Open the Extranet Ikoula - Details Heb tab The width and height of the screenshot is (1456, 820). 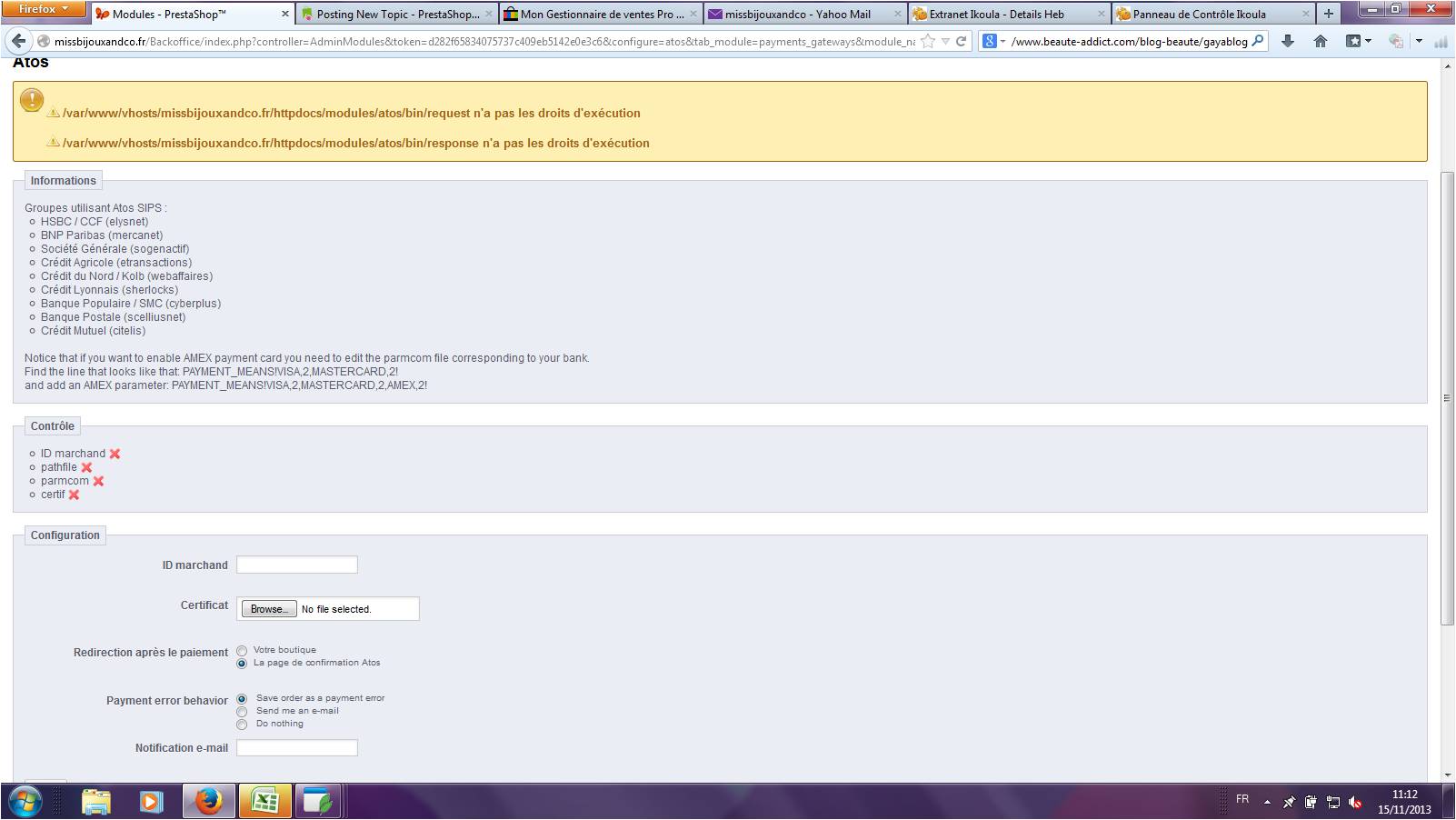point(1009,14)
